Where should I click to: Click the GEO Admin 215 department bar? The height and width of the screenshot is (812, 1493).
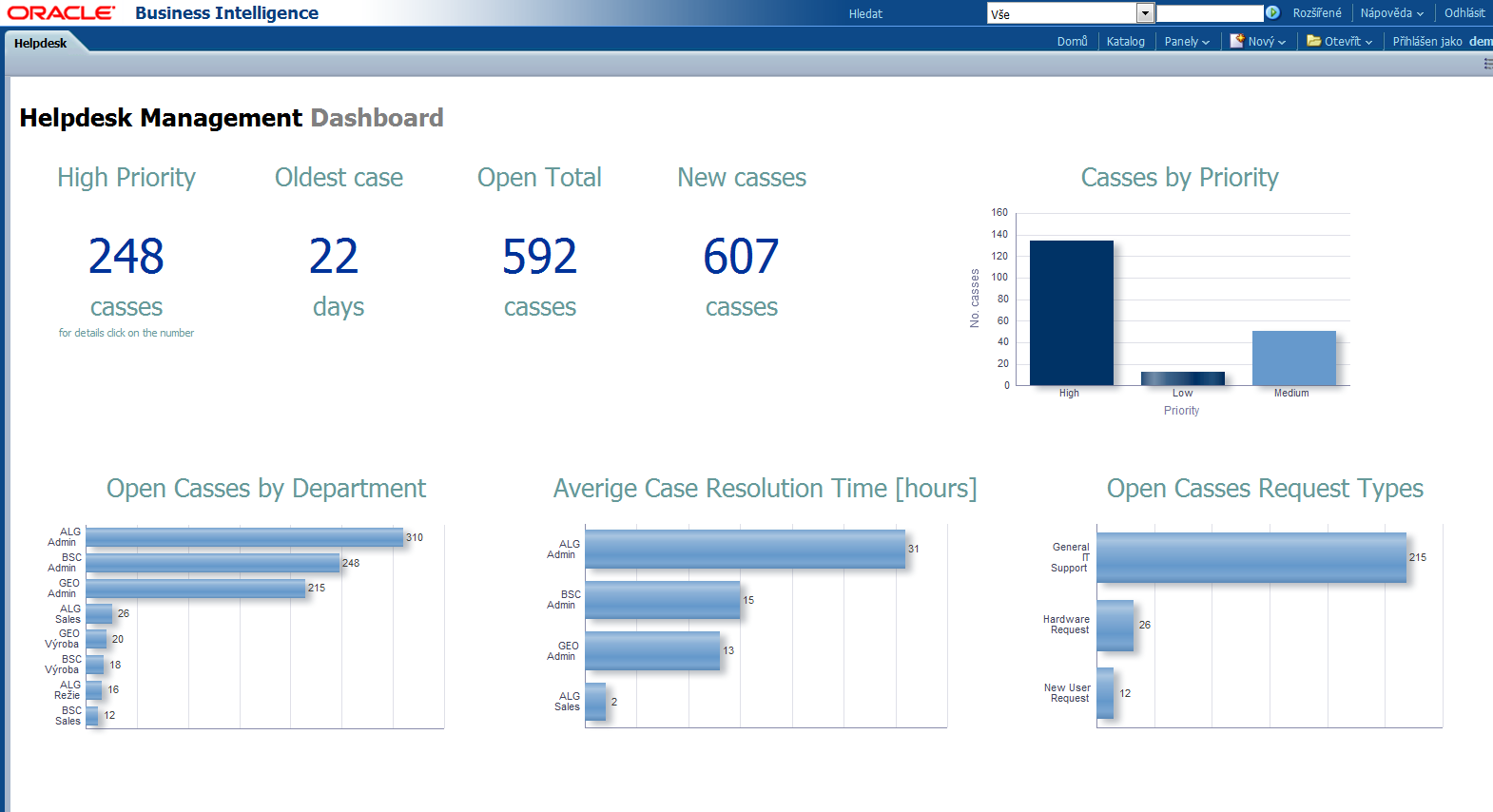[x=196, y=589]
